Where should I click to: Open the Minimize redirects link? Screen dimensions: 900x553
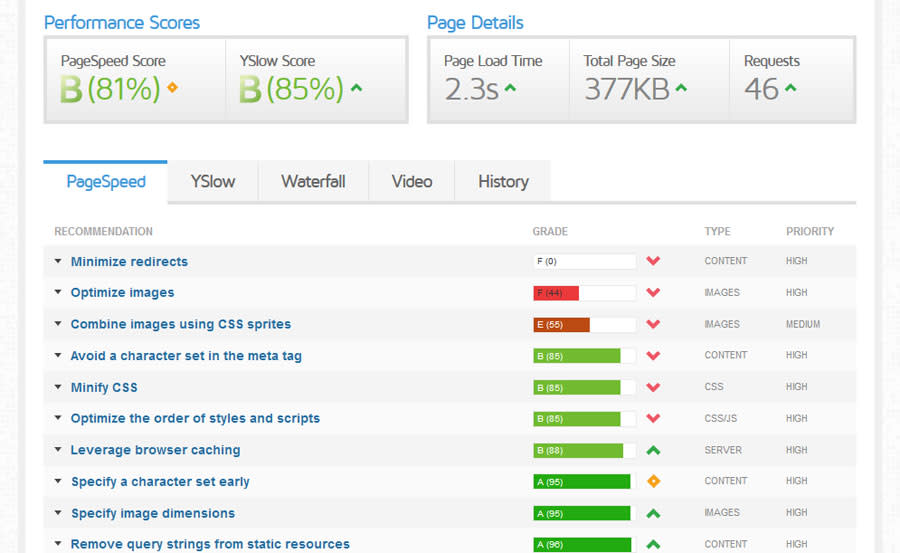point(129,261)
